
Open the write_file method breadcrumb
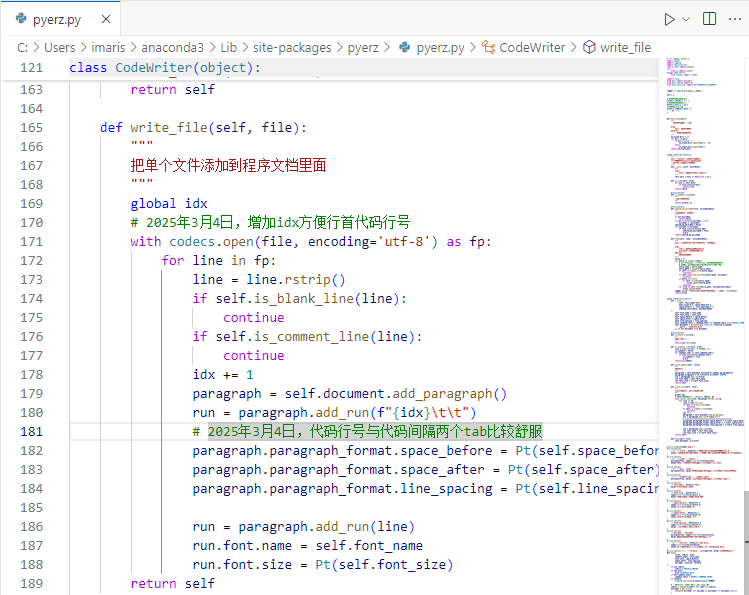(625, 47)
